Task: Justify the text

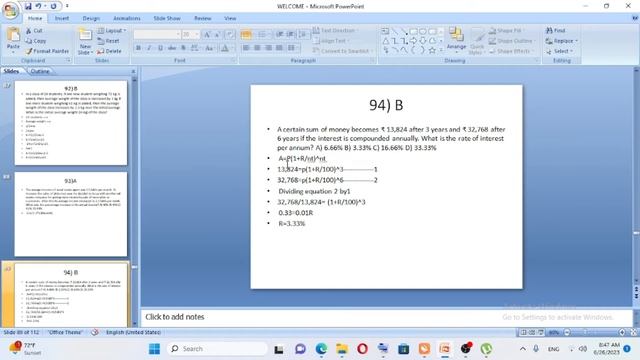Action: [279, 48]
